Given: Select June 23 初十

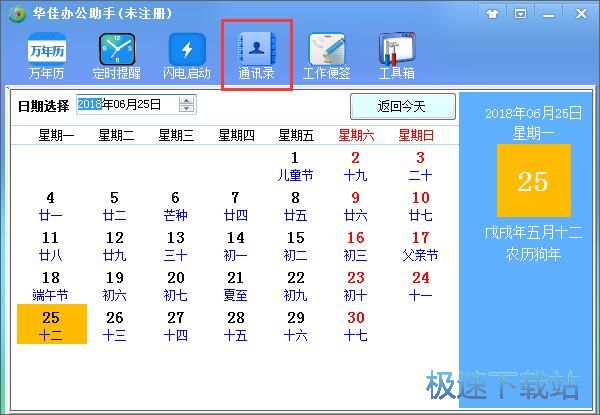Looking at the screenshot, I should point(355,286).
